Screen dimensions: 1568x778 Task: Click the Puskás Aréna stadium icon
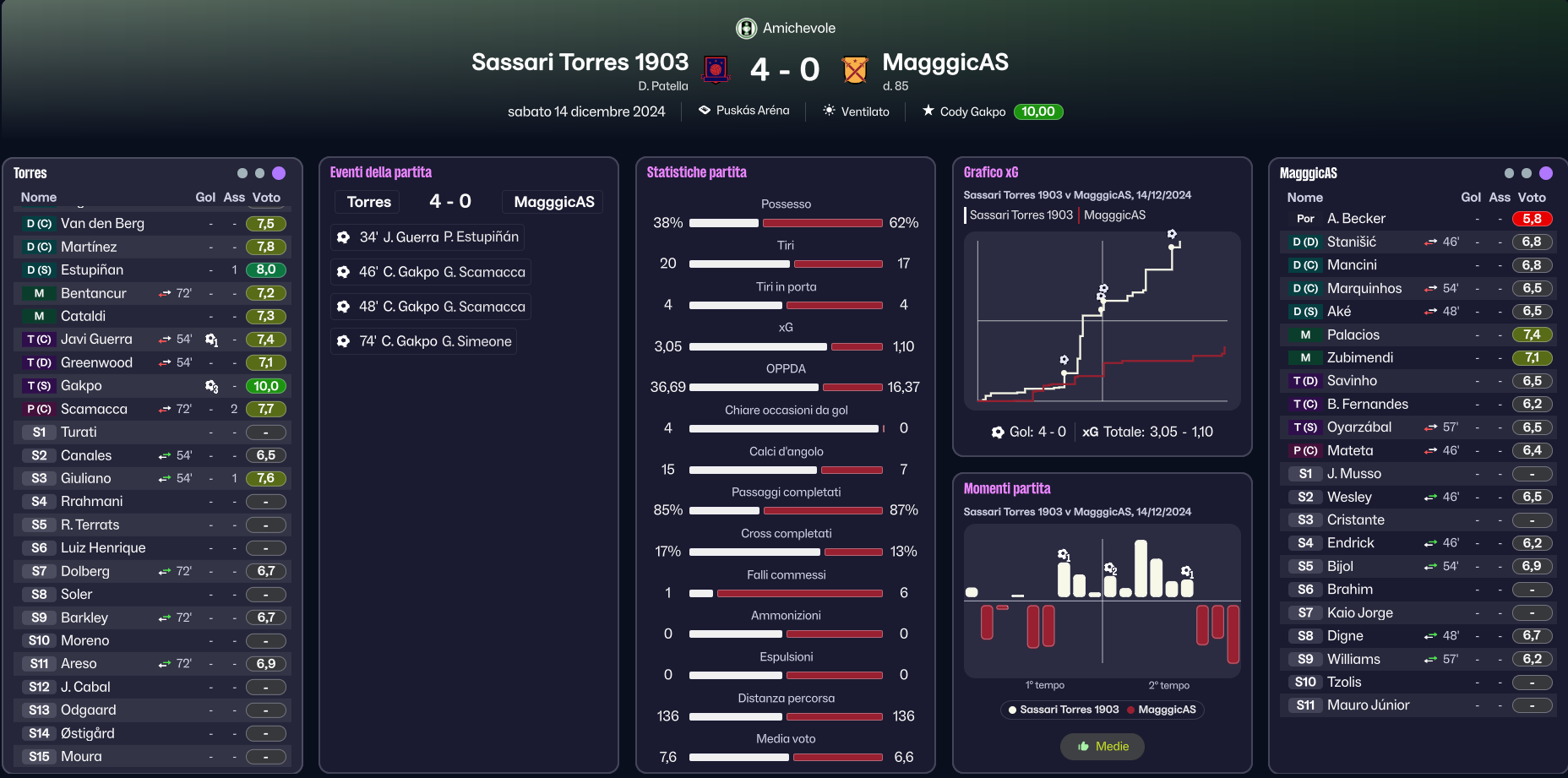pos(705,111)
